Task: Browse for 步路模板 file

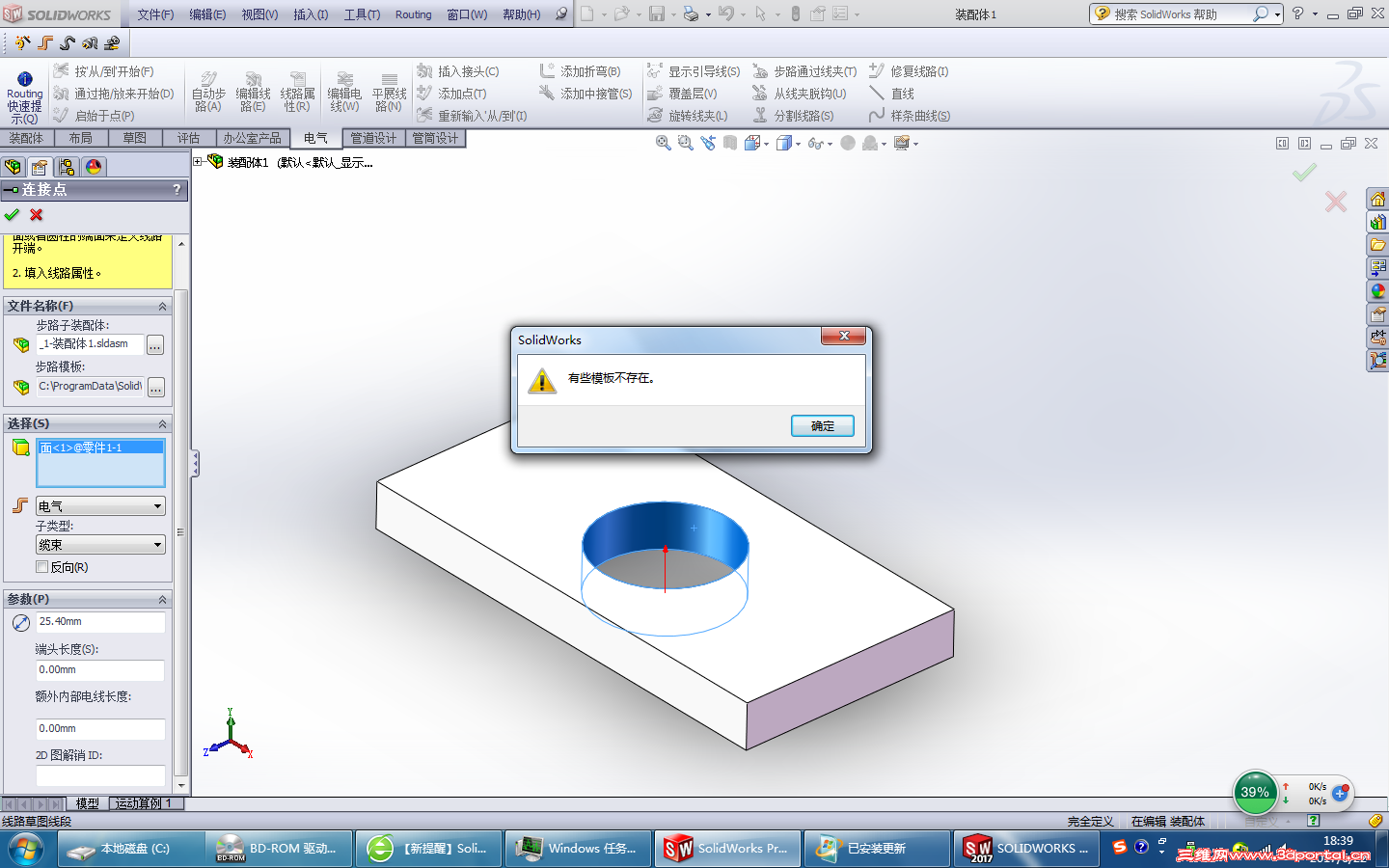Action: [x=155, y=387]
